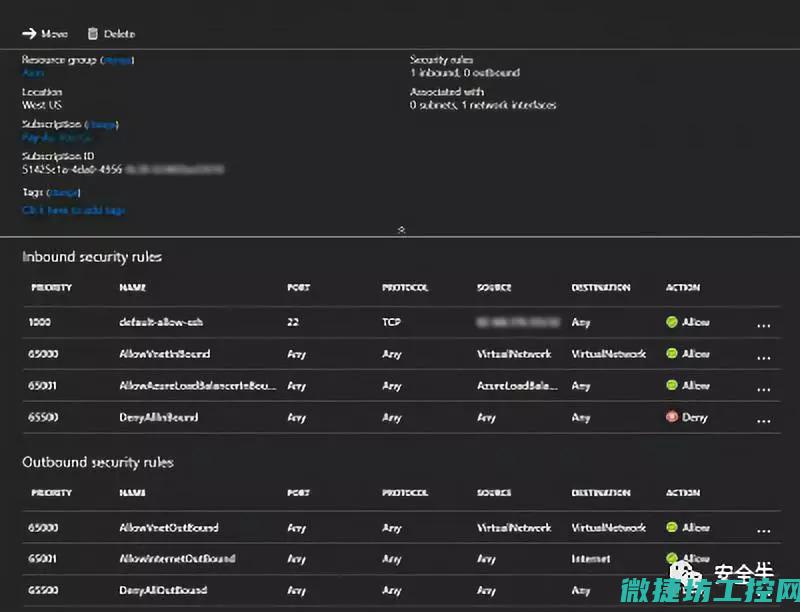Click AzureLoadBala... source cell
The height and width of the screenshot is (612, 800).
tap(517, 386)
